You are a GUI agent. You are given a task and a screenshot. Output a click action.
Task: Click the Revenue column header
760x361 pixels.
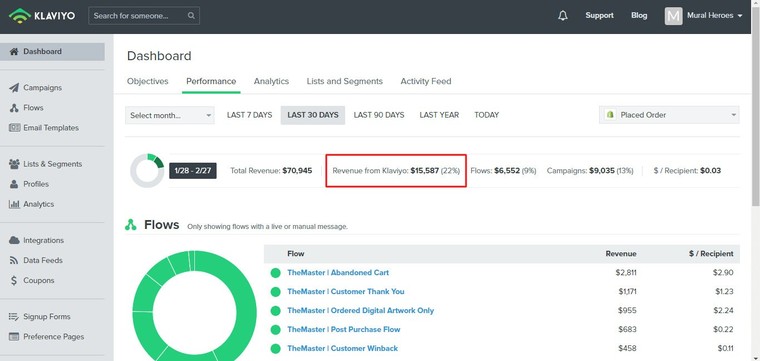(x=621, y=254)
